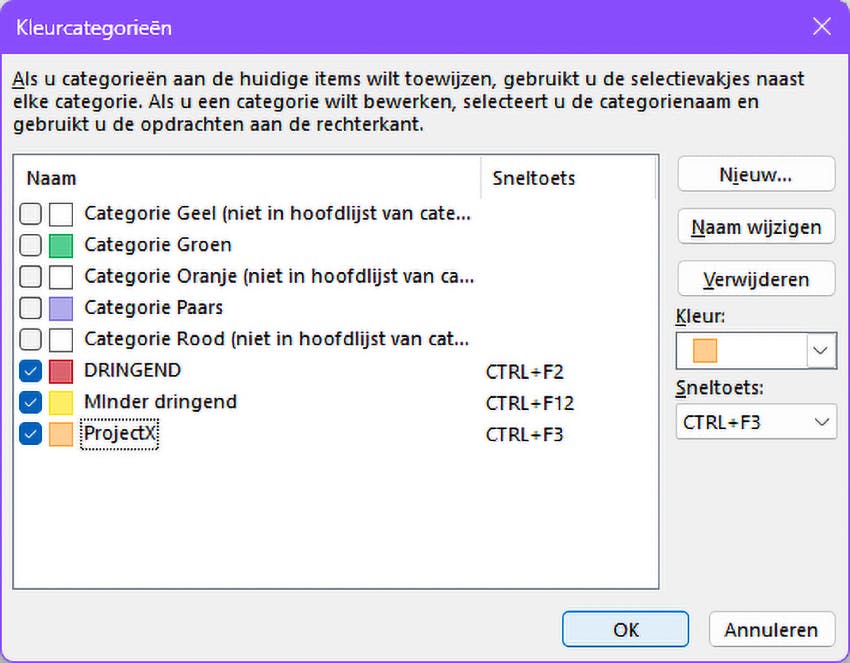Uncheck the DRINGEND category checkbox
850x663 pixels.
coord(31,371)
